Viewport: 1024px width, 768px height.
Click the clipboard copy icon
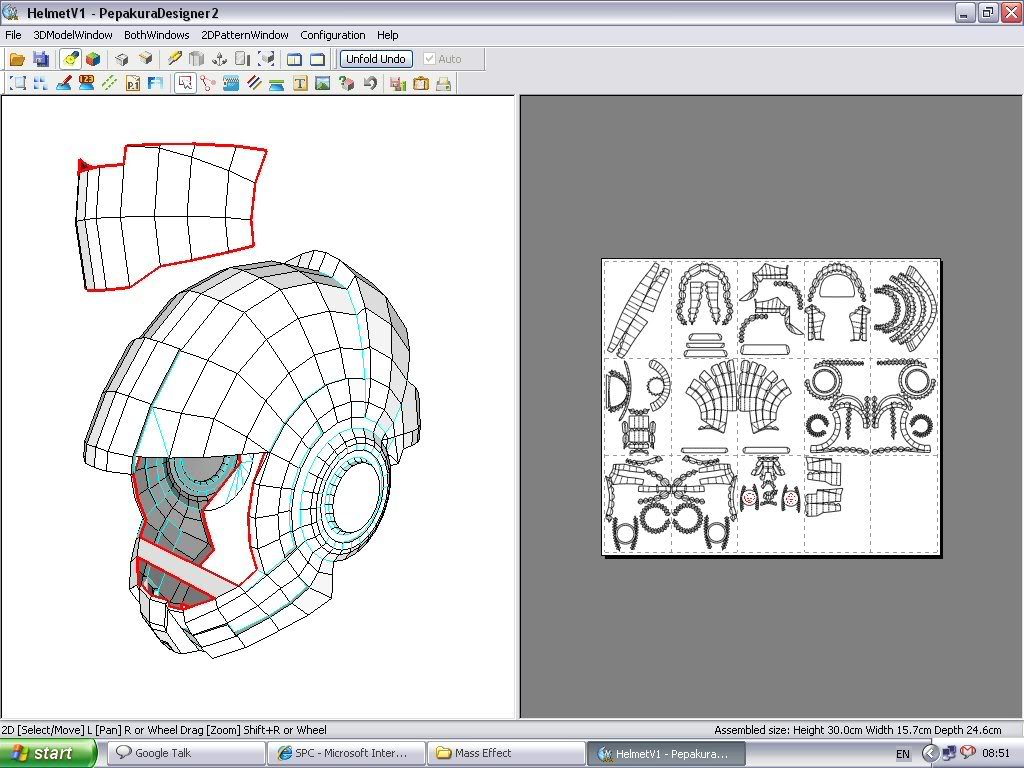[x=421, y=83]
